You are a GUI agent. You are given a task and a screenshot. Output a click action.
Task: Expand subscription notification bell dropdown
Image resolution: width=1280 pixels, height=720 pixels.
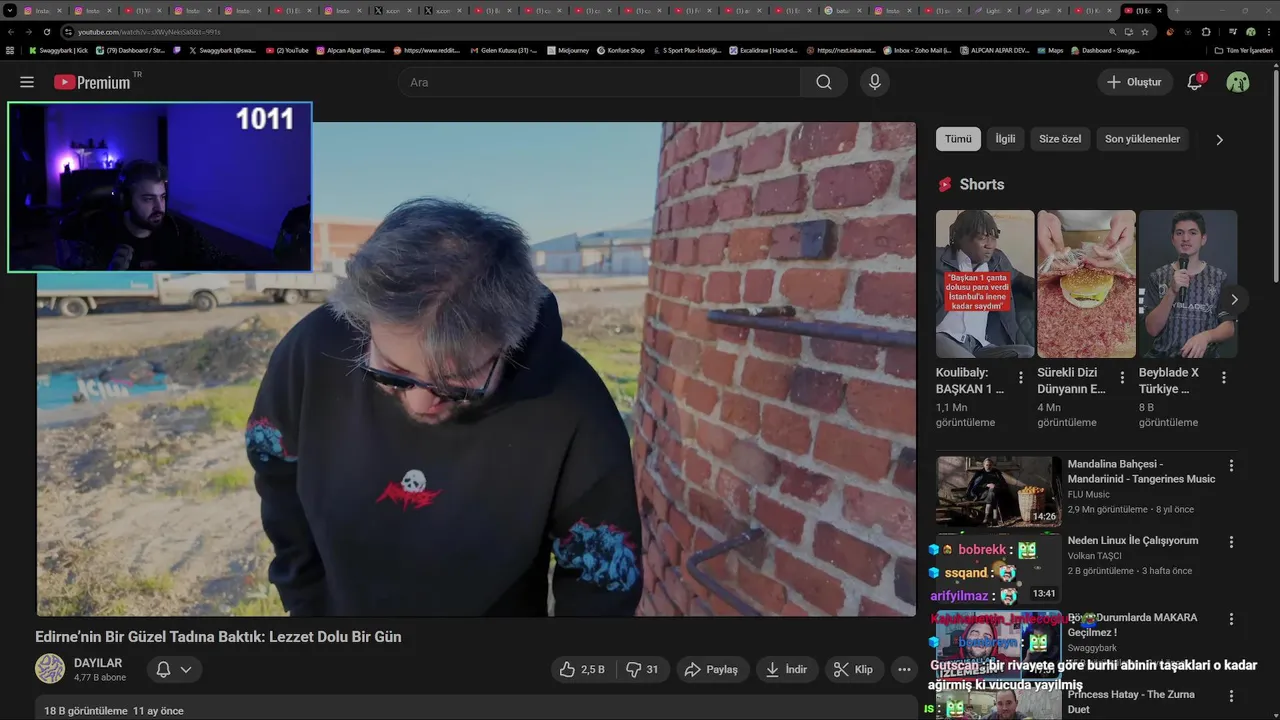pyautogui.click(x=174, y=670)
